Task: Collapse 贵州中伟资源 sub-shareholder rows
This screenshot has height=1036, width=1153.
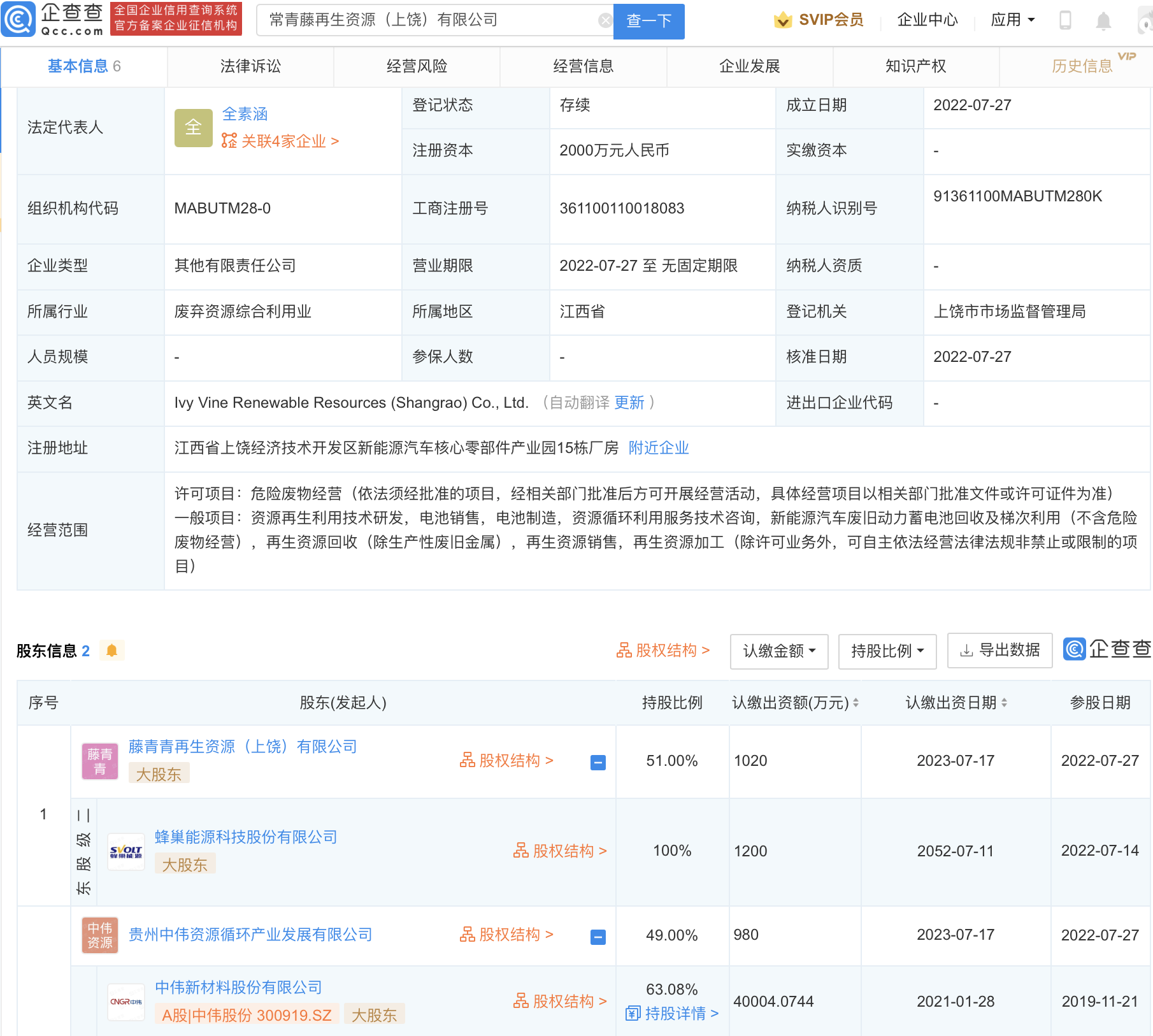Action: pos(598,937)
